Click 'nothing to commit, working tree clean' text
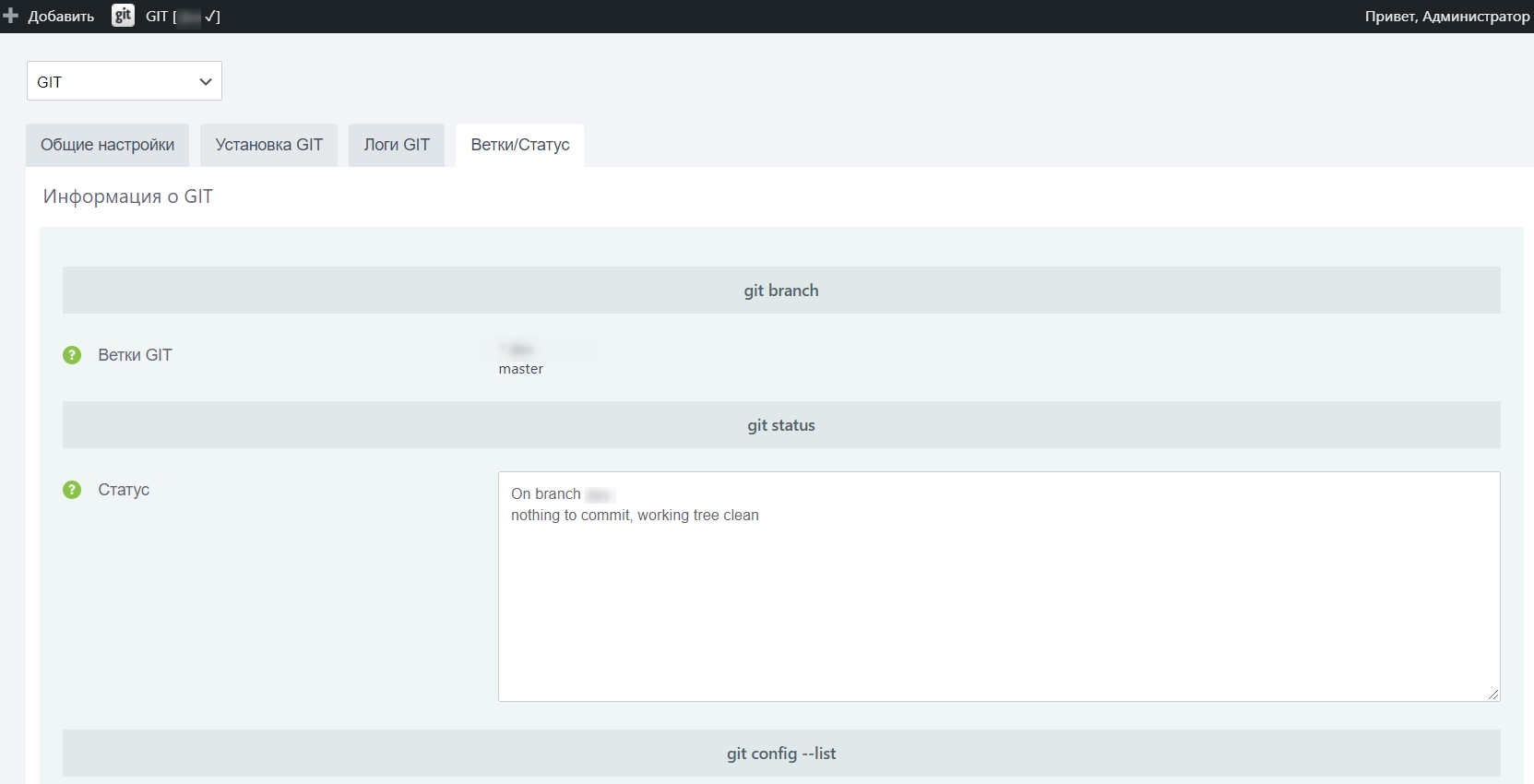Image resolution: width=1534 pixels, height=784 pixels. pyautogui.click(x=635, y=516)
